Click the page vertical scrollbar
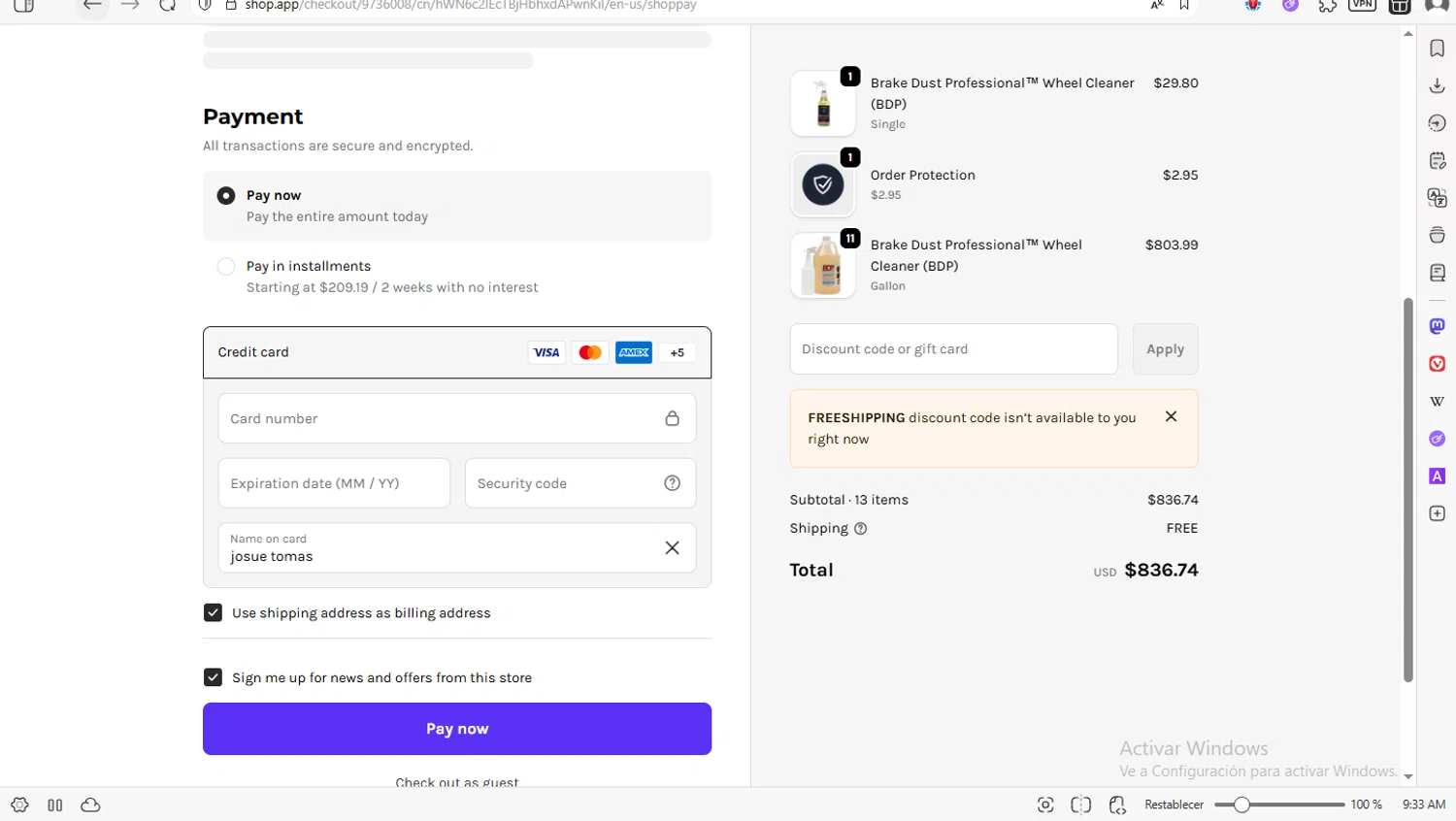The width and height of the screenshot is (1456, 821). click(x=1408, y=490)
